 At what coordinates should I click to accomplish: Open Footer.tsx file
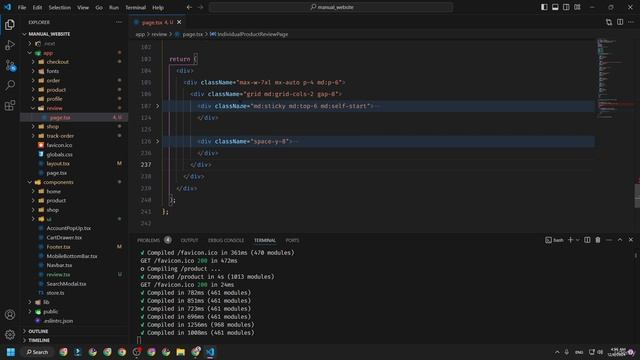click(x=58, y=247)
